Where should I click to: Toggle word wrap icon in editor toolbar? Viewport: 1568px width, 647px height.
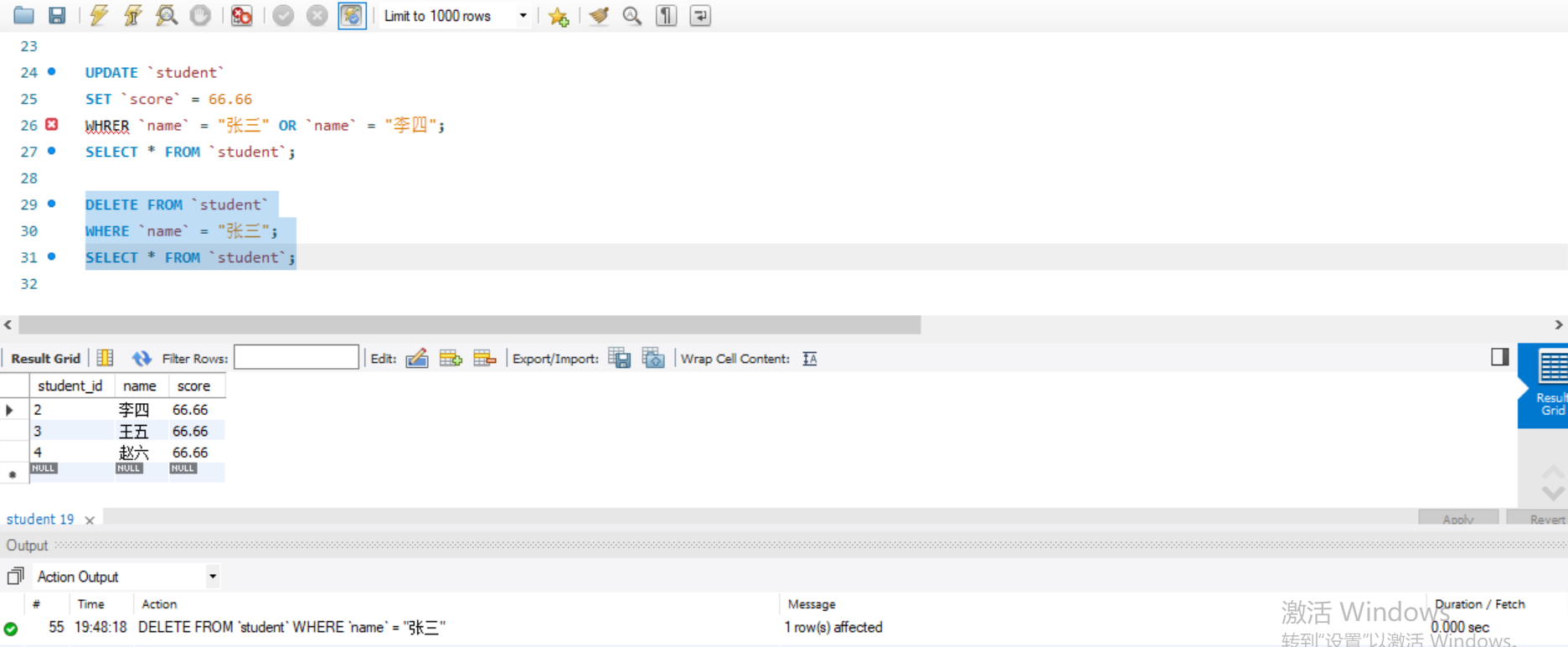click(x=700, y=15)
